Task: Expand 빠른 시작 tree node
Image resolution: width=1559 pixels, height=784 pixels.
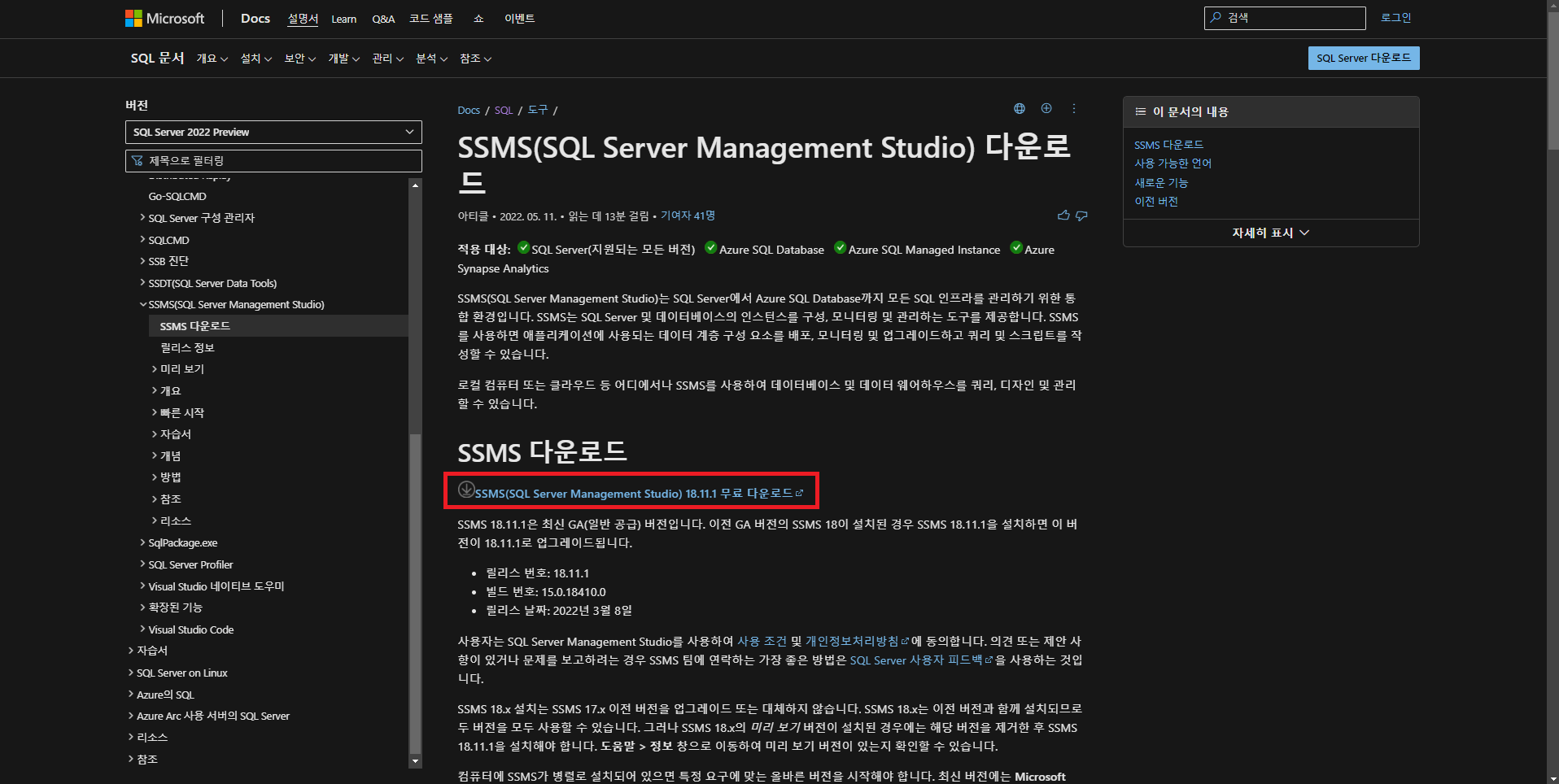Action: tap(155, 412)
